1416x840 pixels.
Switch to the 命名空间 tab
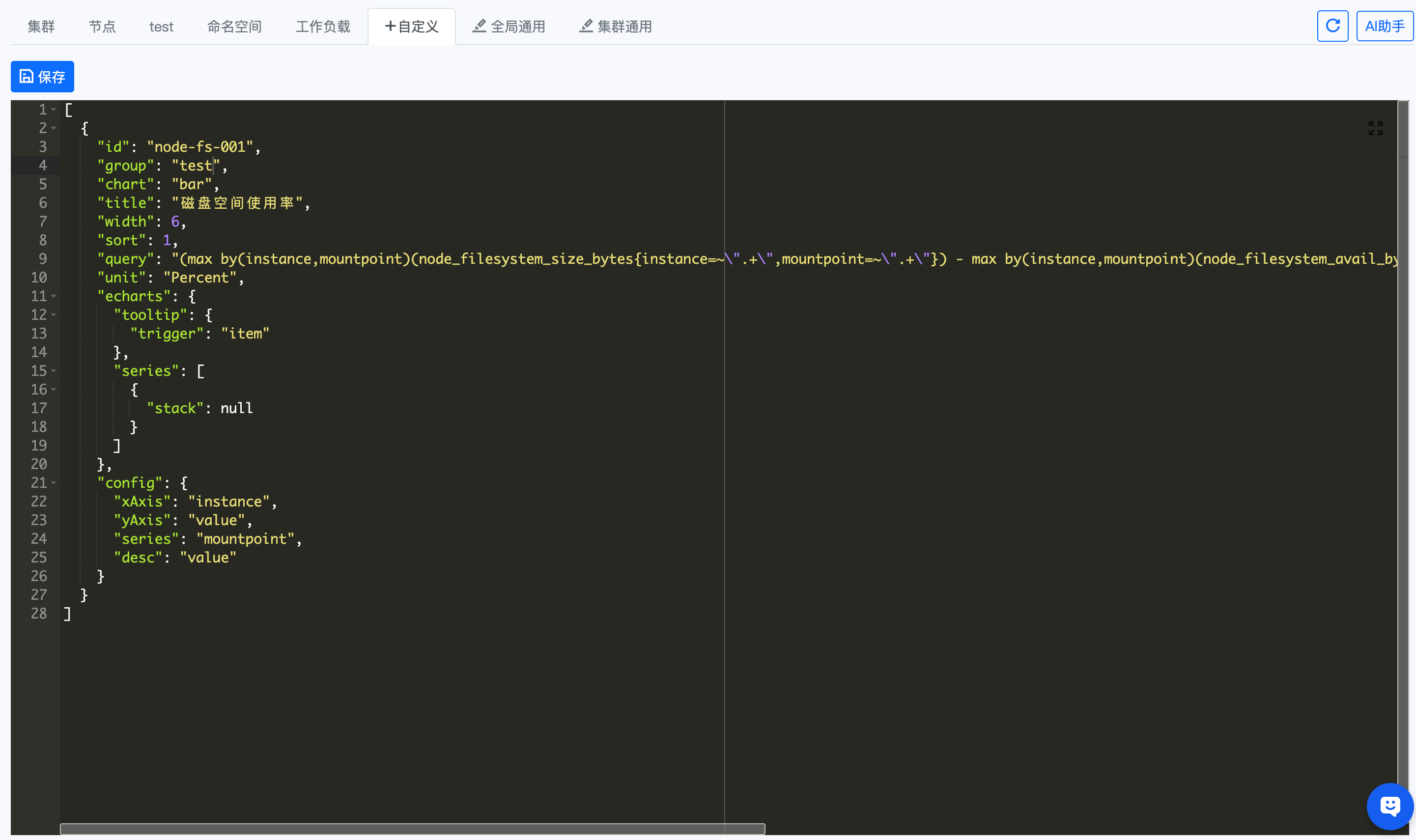click(234, 27)
